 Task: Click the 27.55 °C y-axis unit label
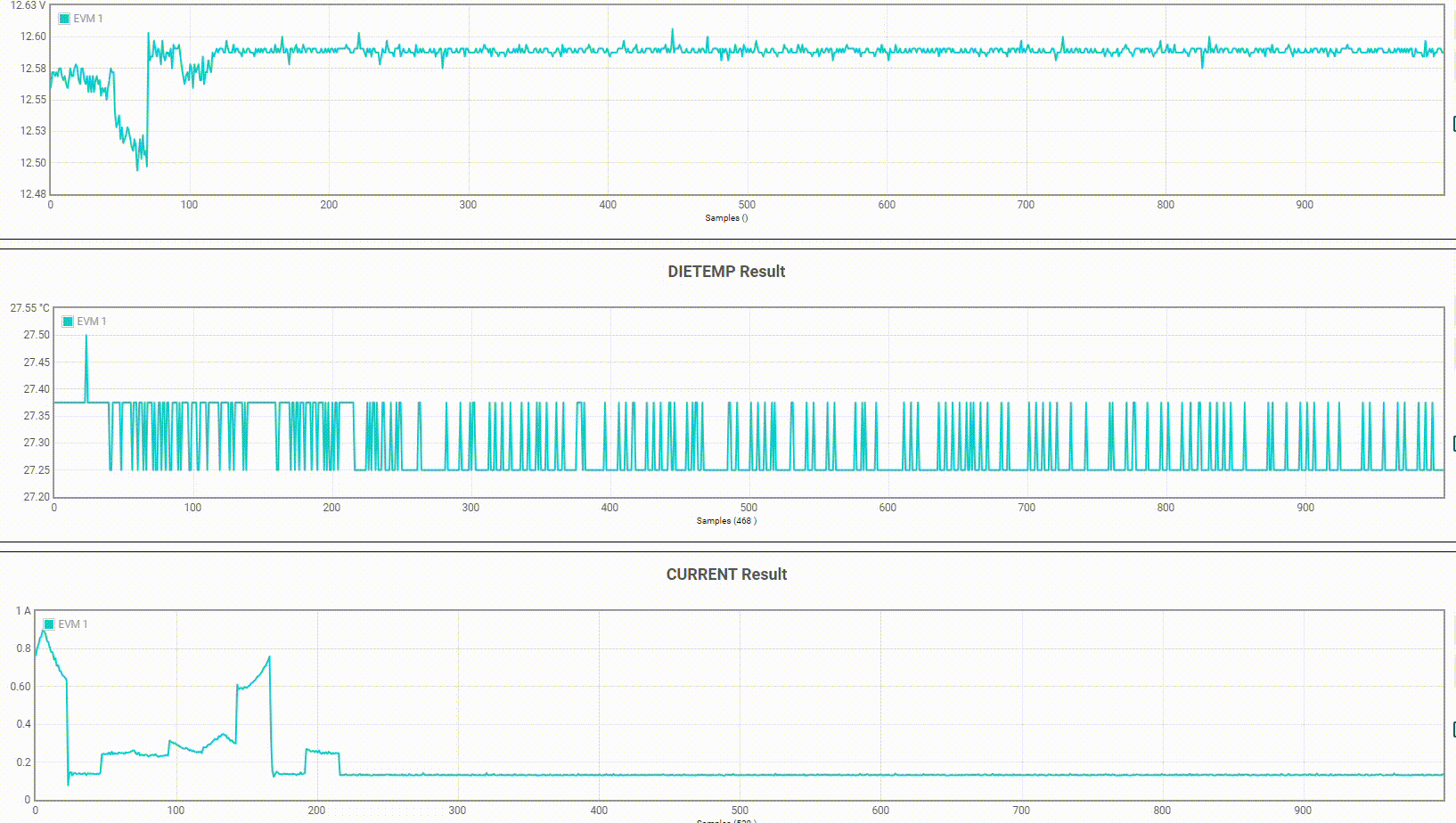tap(29, 308)
